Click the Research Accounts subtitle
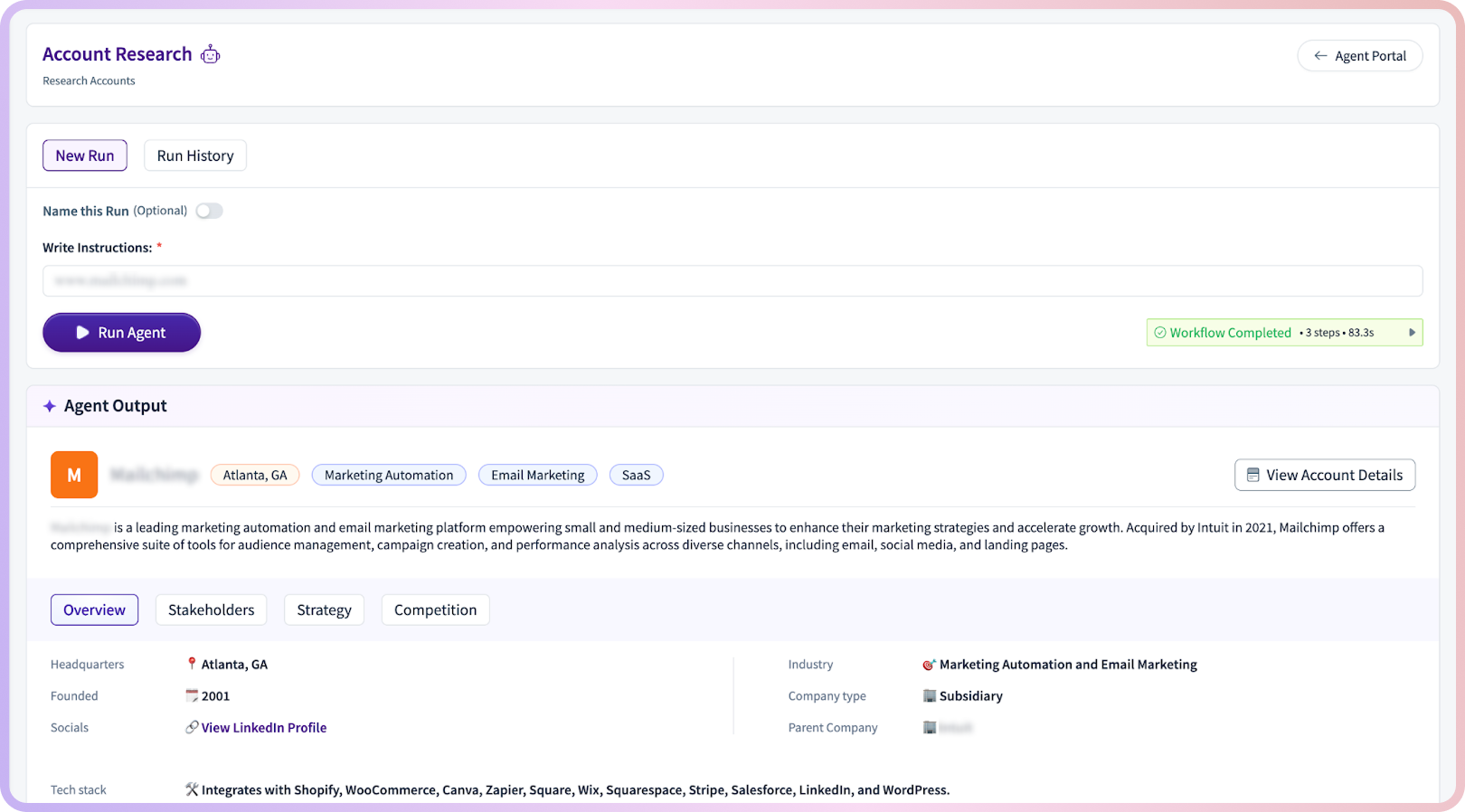1465x812 pixels. tap(89, 80)
